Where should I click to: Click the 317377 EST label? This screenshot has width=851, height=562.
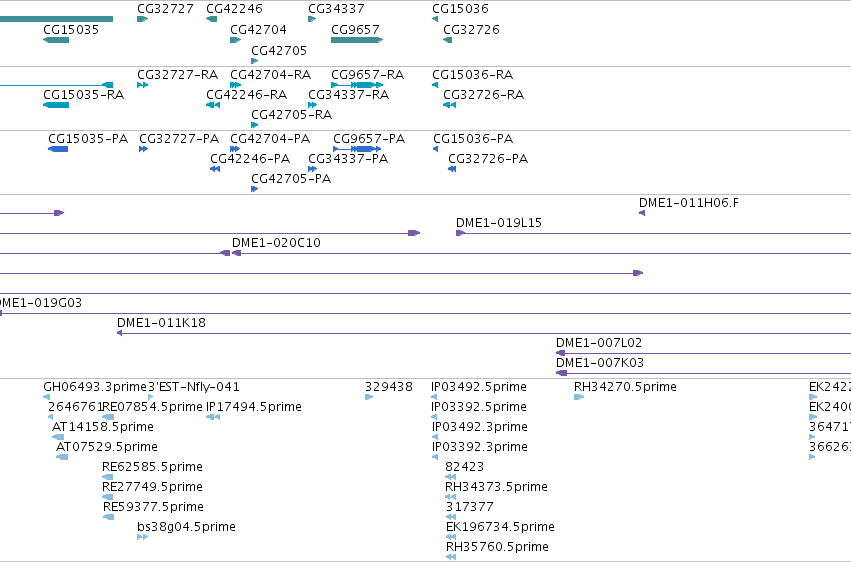[470, 507]
